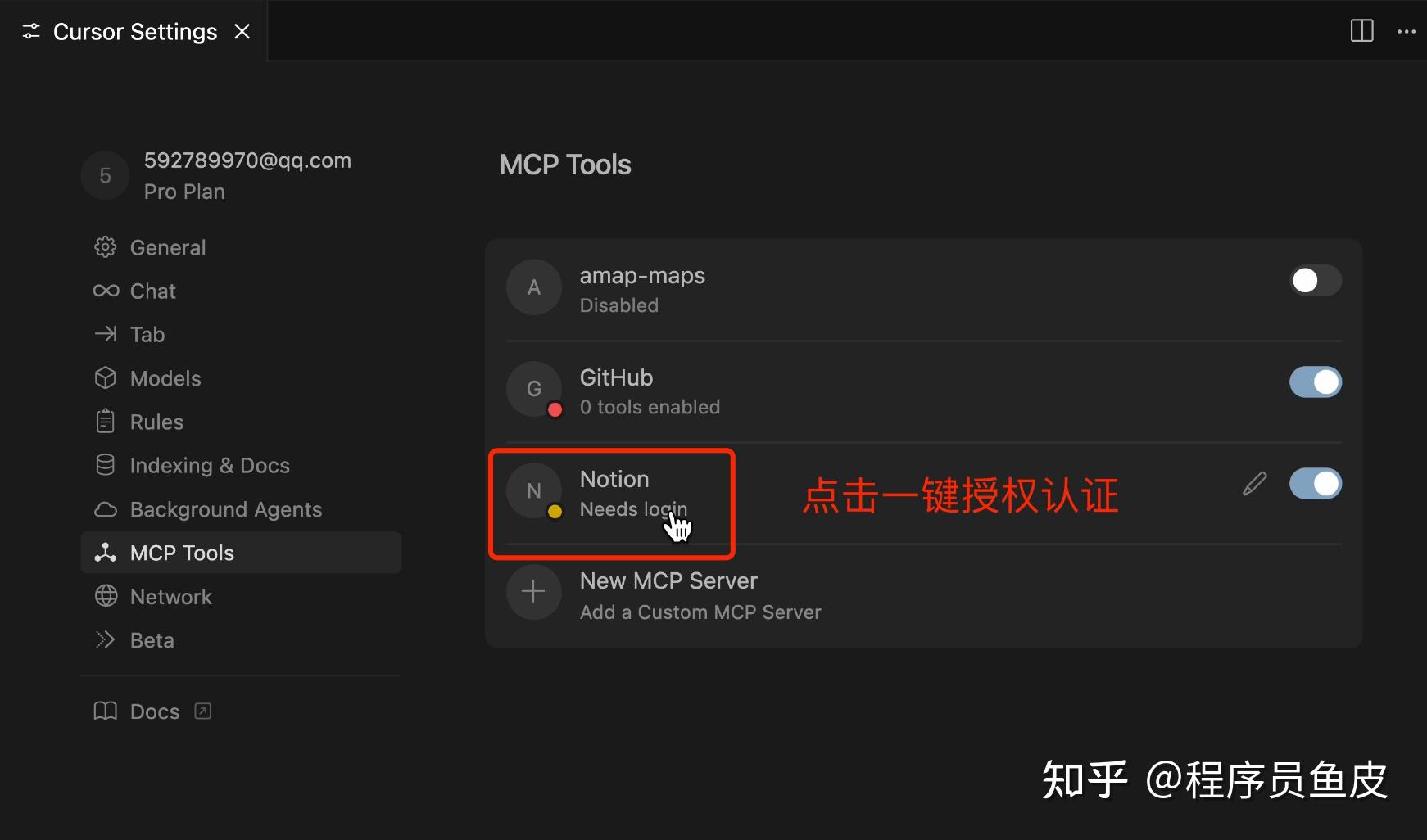Click 0 tools enabled under GitHub
1427x840 pixels.
click(650, 407)
